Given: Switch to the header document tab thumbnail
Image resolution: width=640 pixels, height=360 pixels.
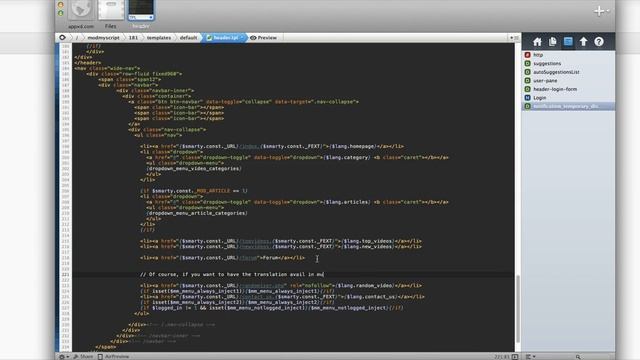Looking at the screenshot, I should click(x=141, y=10).
